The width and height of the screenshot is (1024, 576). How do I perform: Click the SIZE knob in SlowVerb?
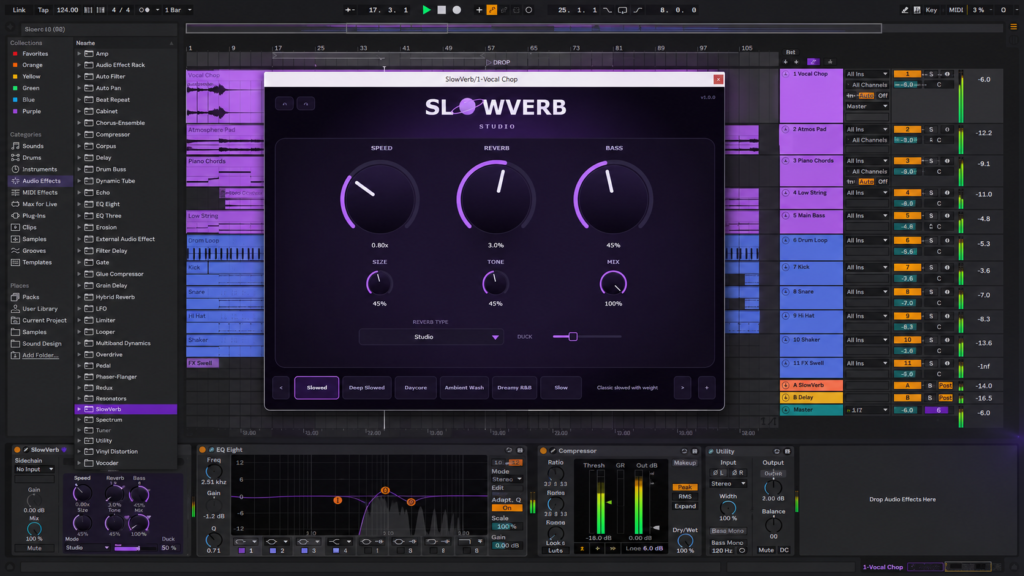379,283
